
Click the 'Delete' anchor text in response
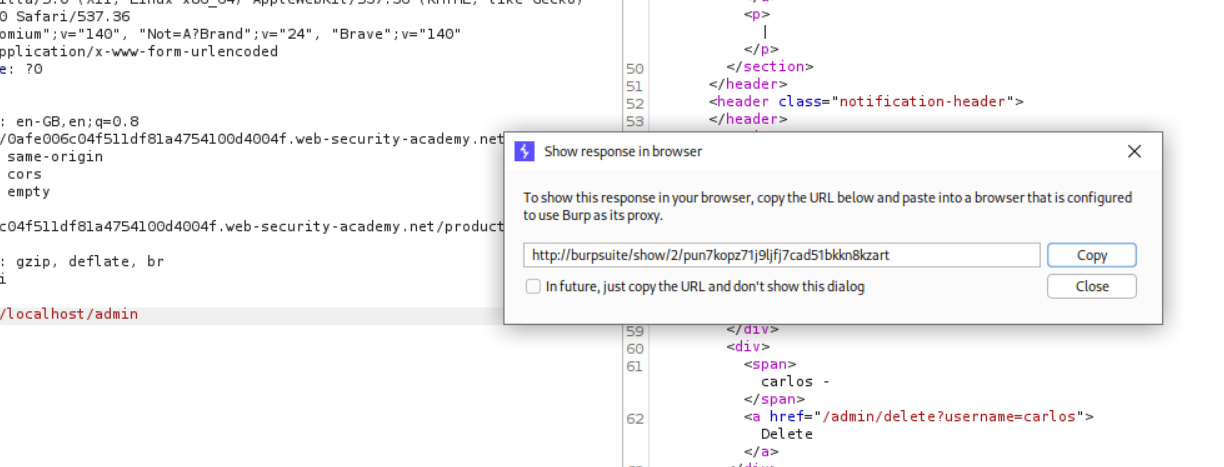[786, 434]
